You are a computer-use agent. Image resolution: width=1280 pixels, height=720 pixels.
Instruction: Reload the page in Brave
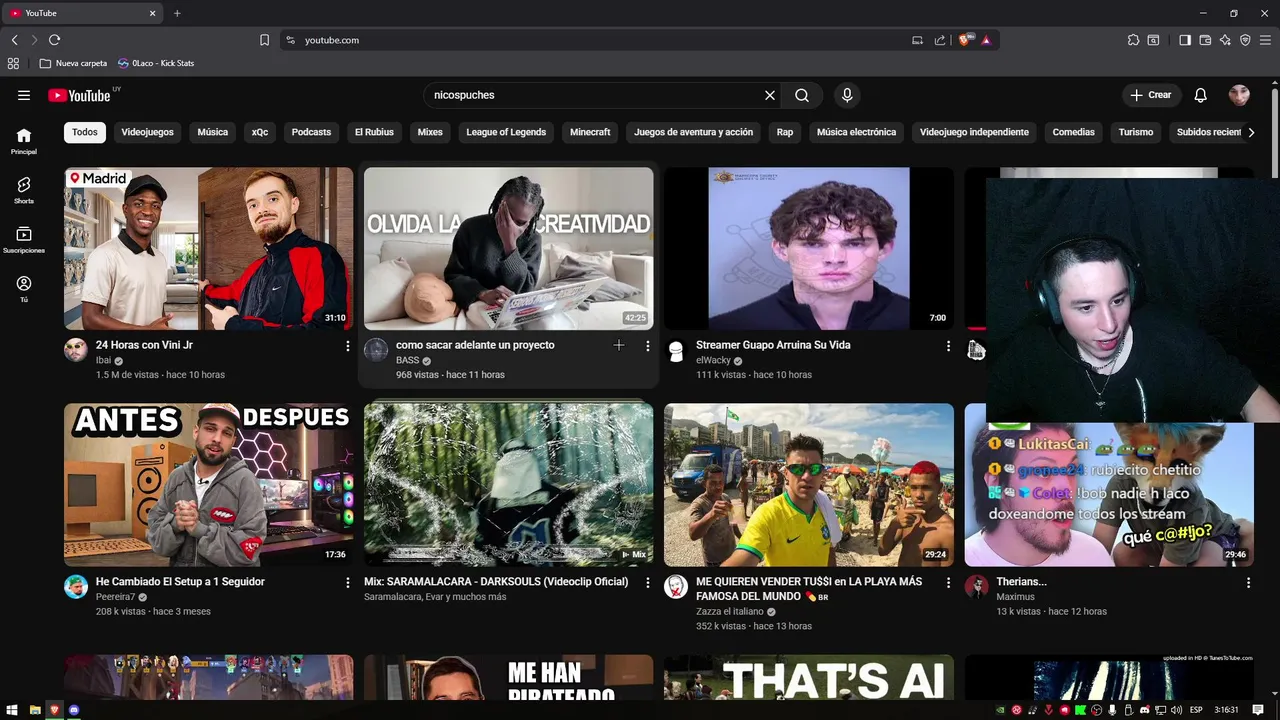(x=54, y=40)
